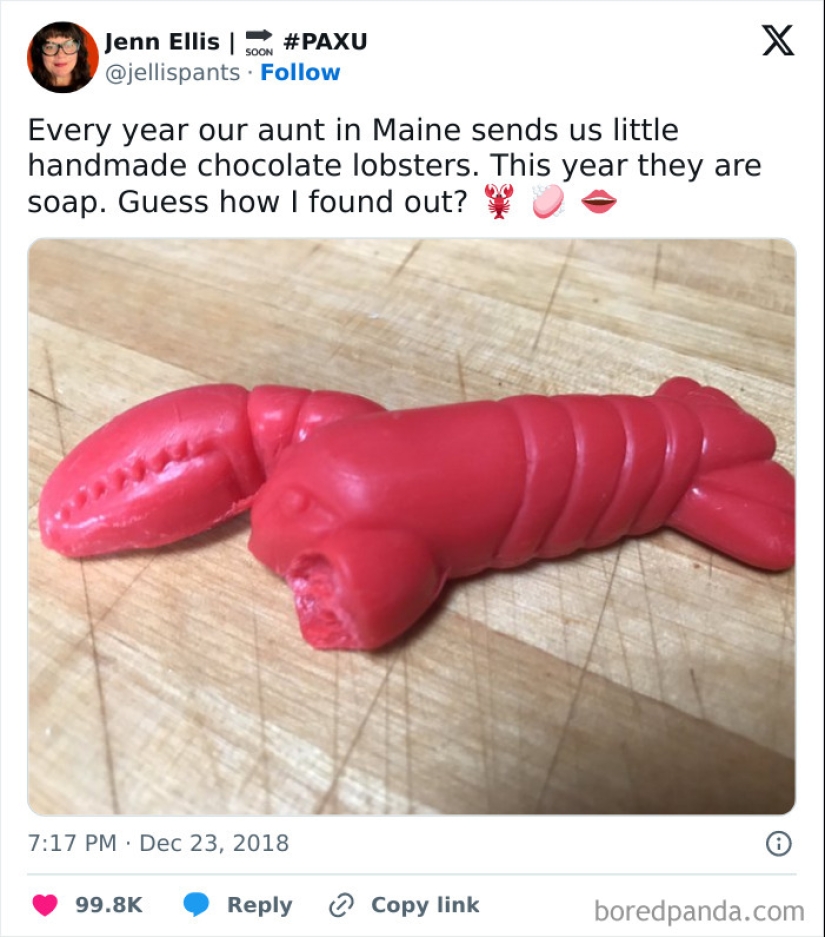Click the lobster emoji in tweet

[x=497, y=201]
